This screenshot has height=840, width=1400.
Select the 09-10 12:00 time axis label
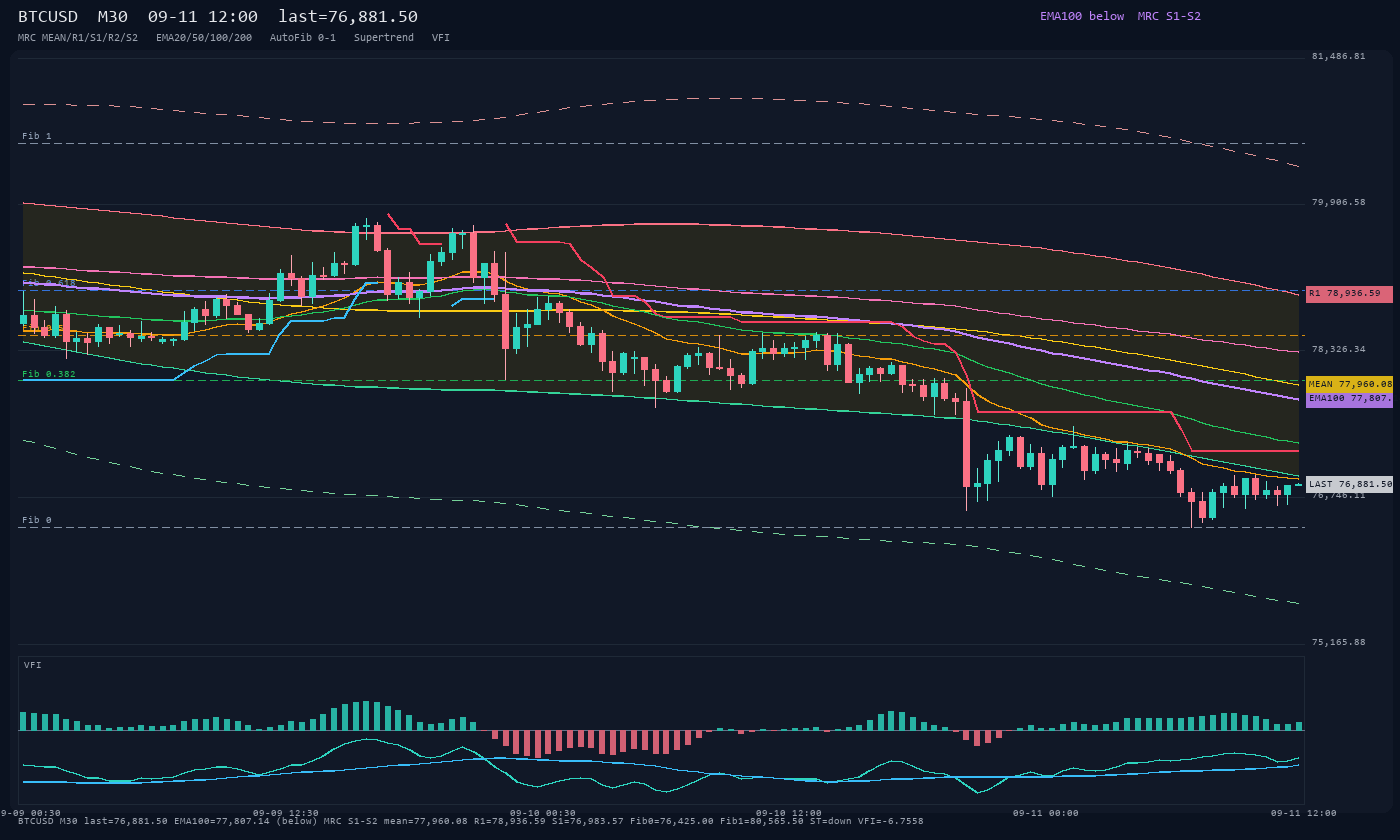[789, 813]
